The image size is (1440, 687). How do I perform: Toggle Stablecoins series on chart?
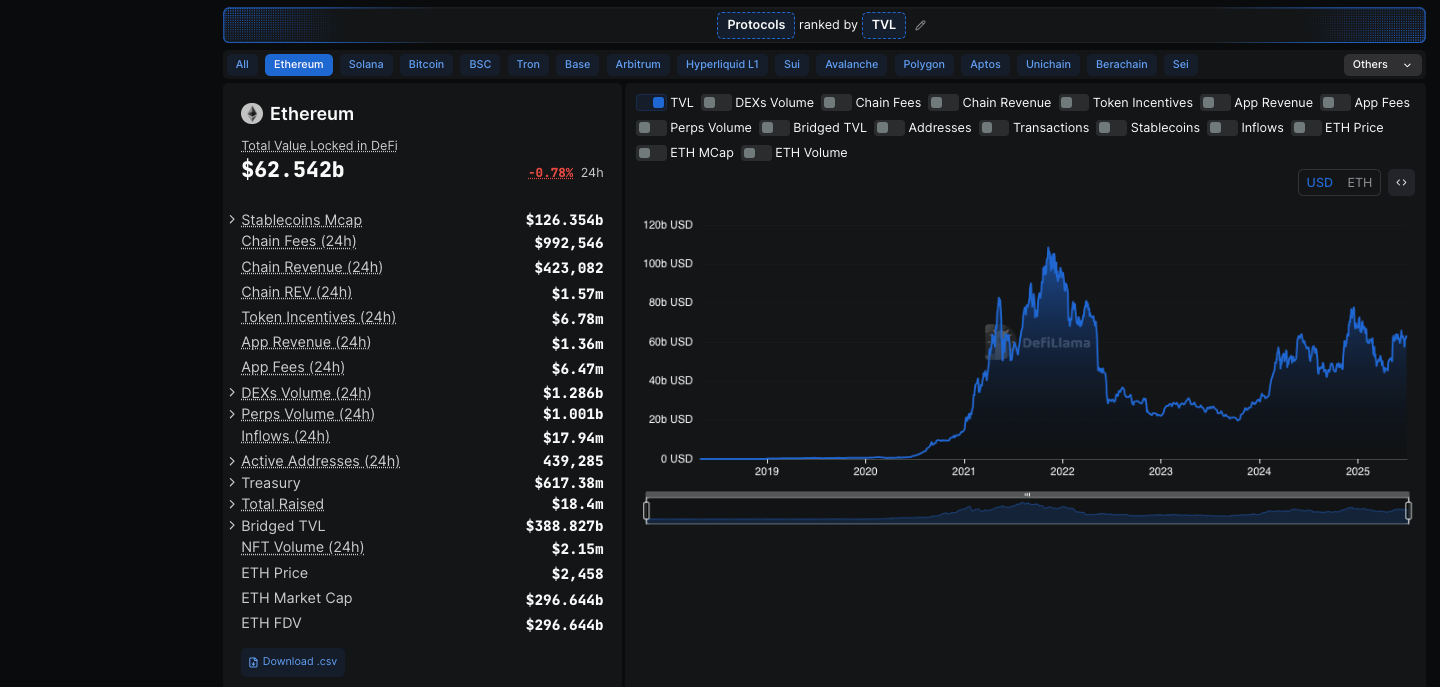tap(1112, 128)
